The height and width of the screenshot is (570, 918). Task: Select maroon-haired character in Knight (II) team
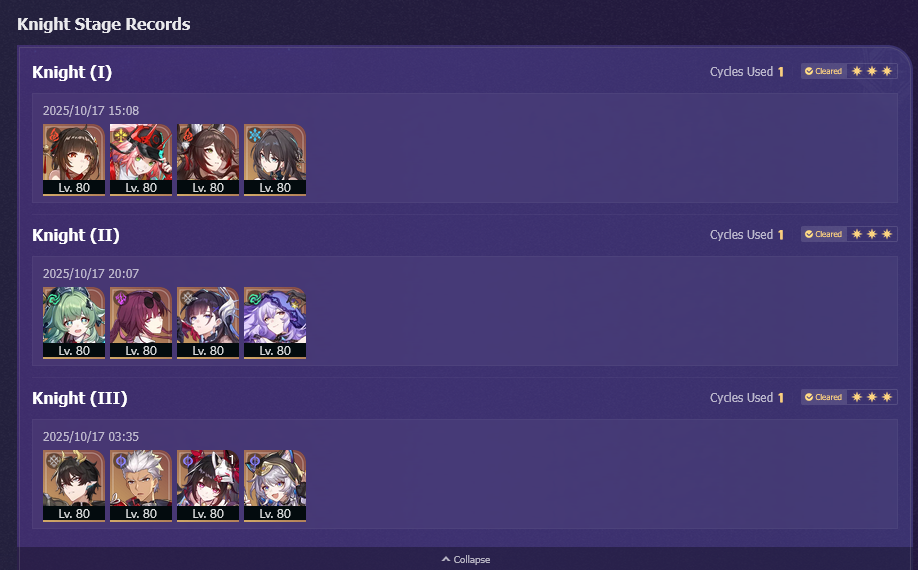click(141, 322)
